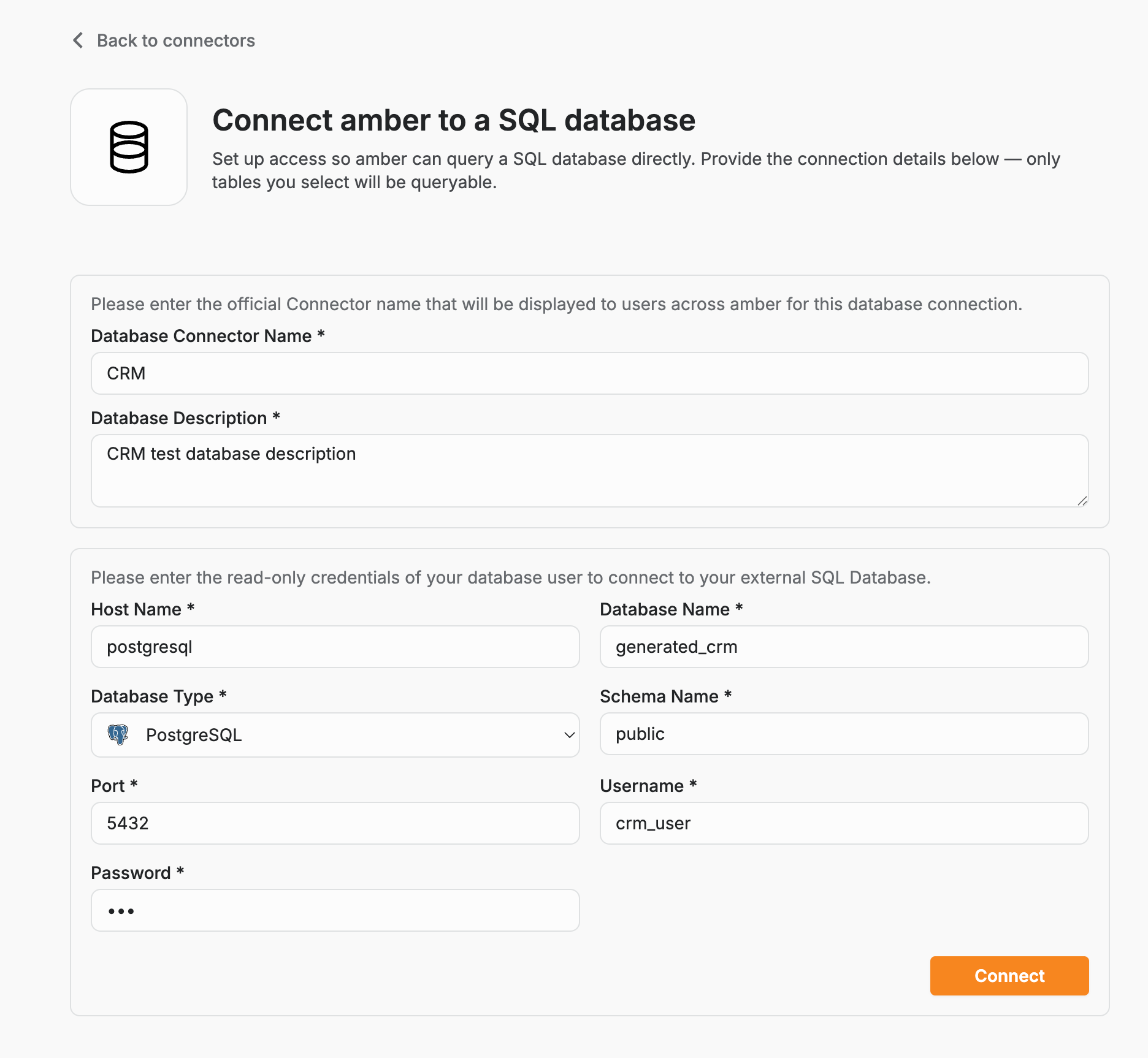Image resolution: width=1148 pixels, height=1058 pixels.
Task: Click the back arrow chevron icon
Action: coord(78,40)
